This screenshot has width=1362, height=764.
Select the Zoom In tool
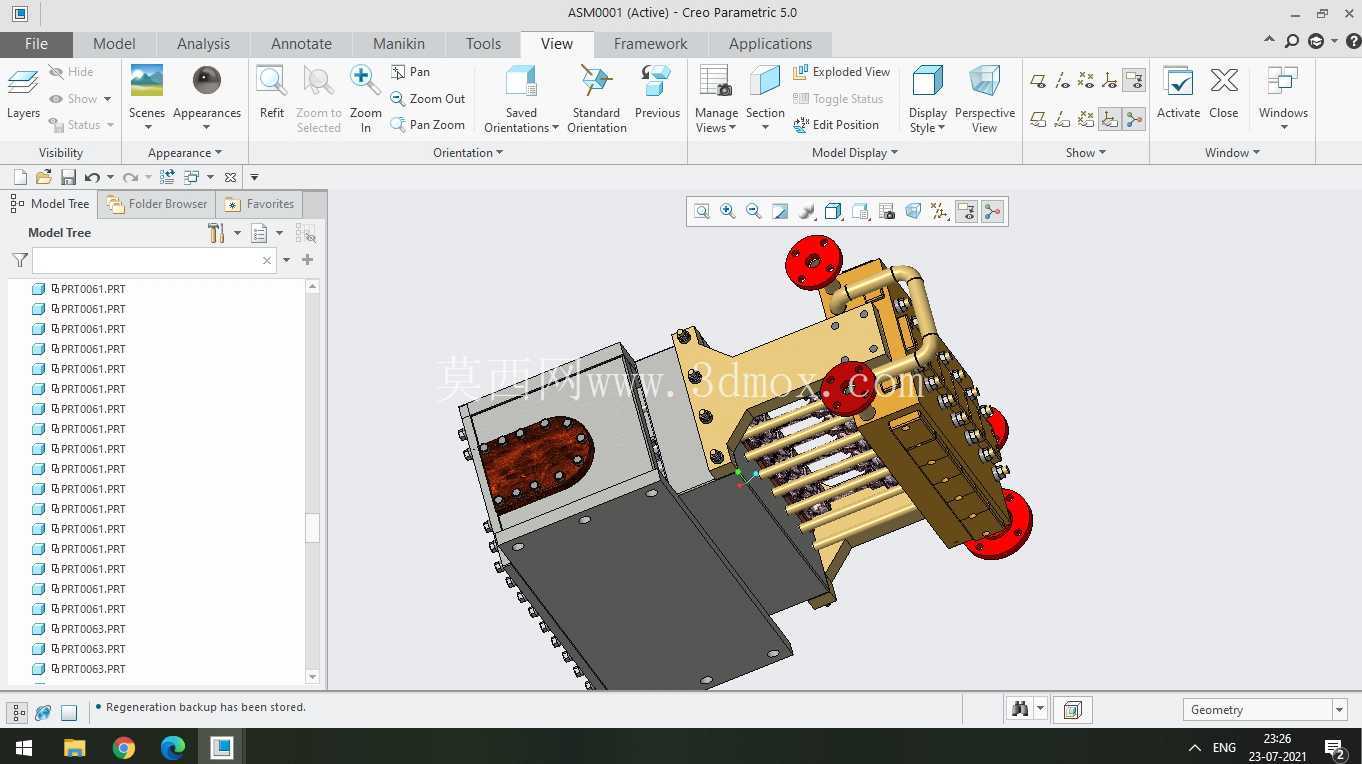365,98
